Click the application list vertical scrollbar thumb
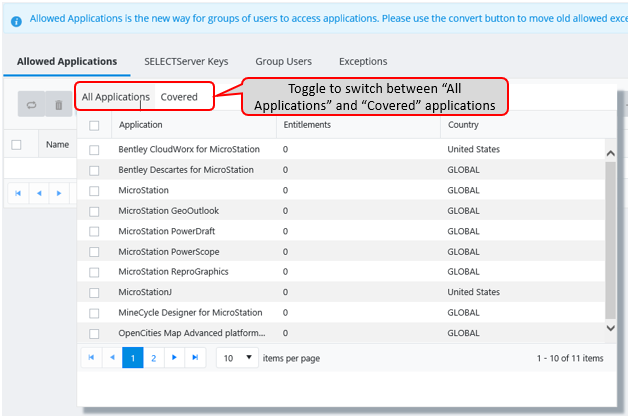Viewport: 630px width, 418px height. (x=610, y=240)
